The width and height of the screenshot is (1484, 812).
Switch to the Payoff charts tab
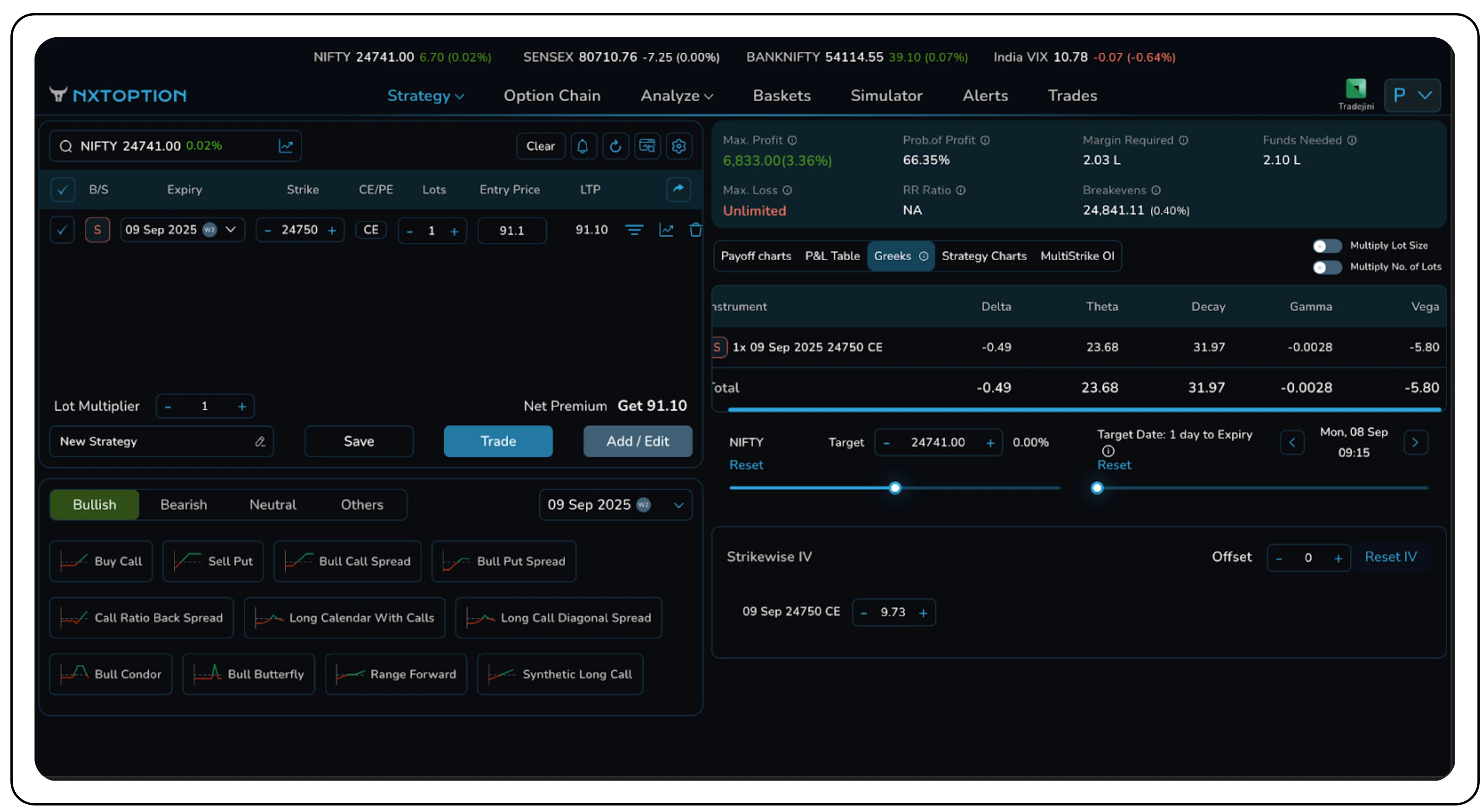coord(755,256)
